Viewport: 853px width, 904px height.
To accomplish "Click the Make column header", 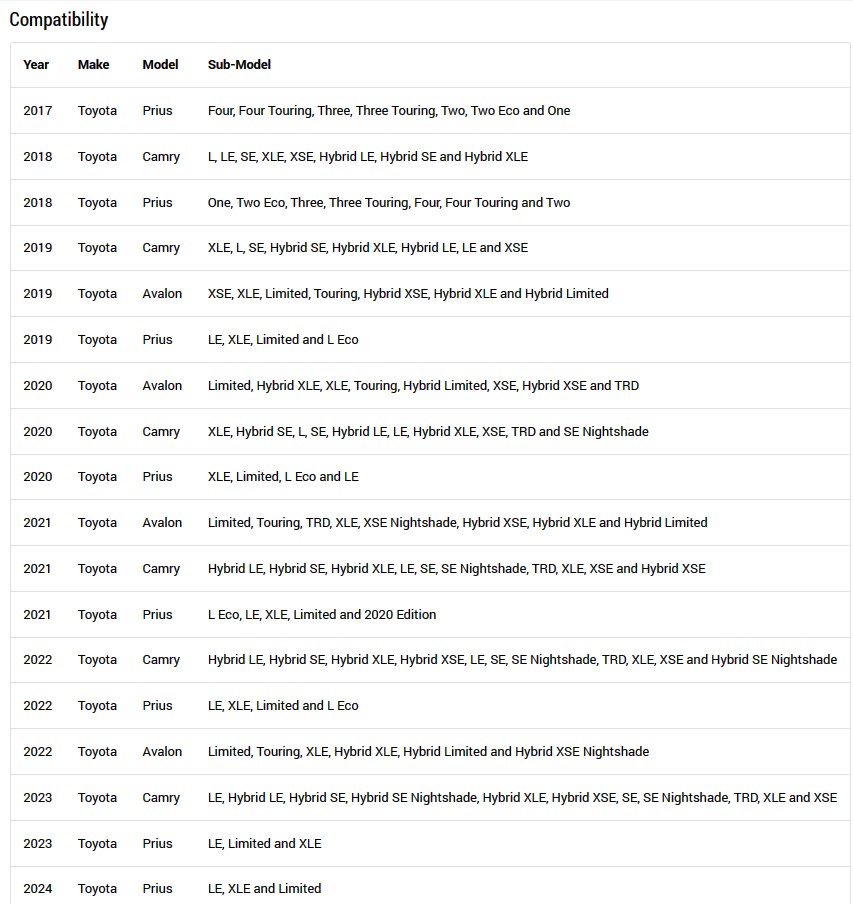I will pyautogui.click(x=93, y=65).
